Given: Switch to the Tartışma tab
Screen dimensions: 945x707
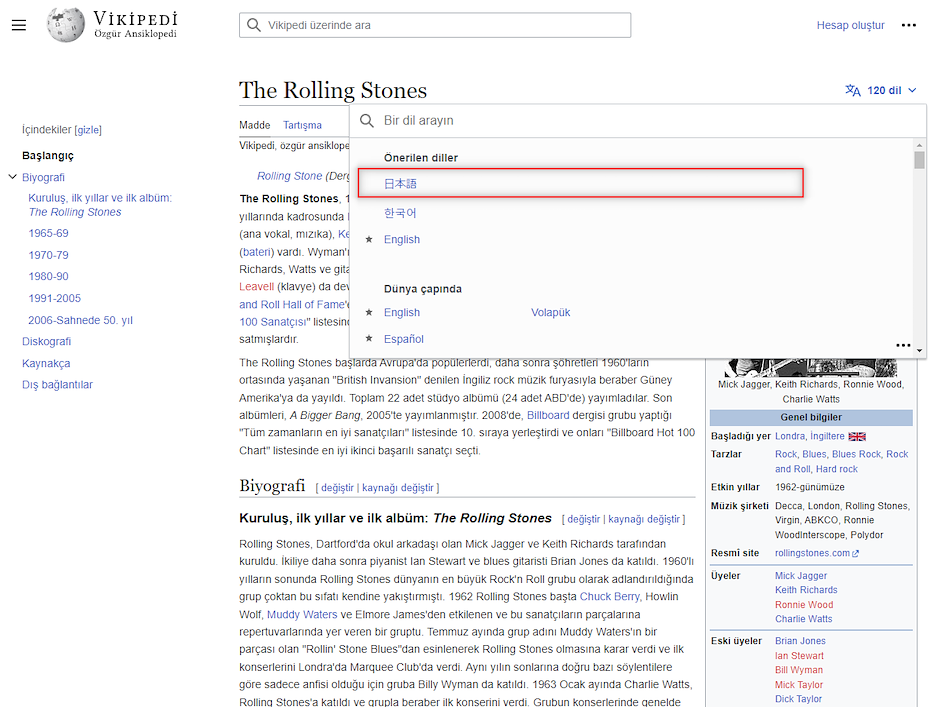Looking at the screenshot, I should (303, 125).
